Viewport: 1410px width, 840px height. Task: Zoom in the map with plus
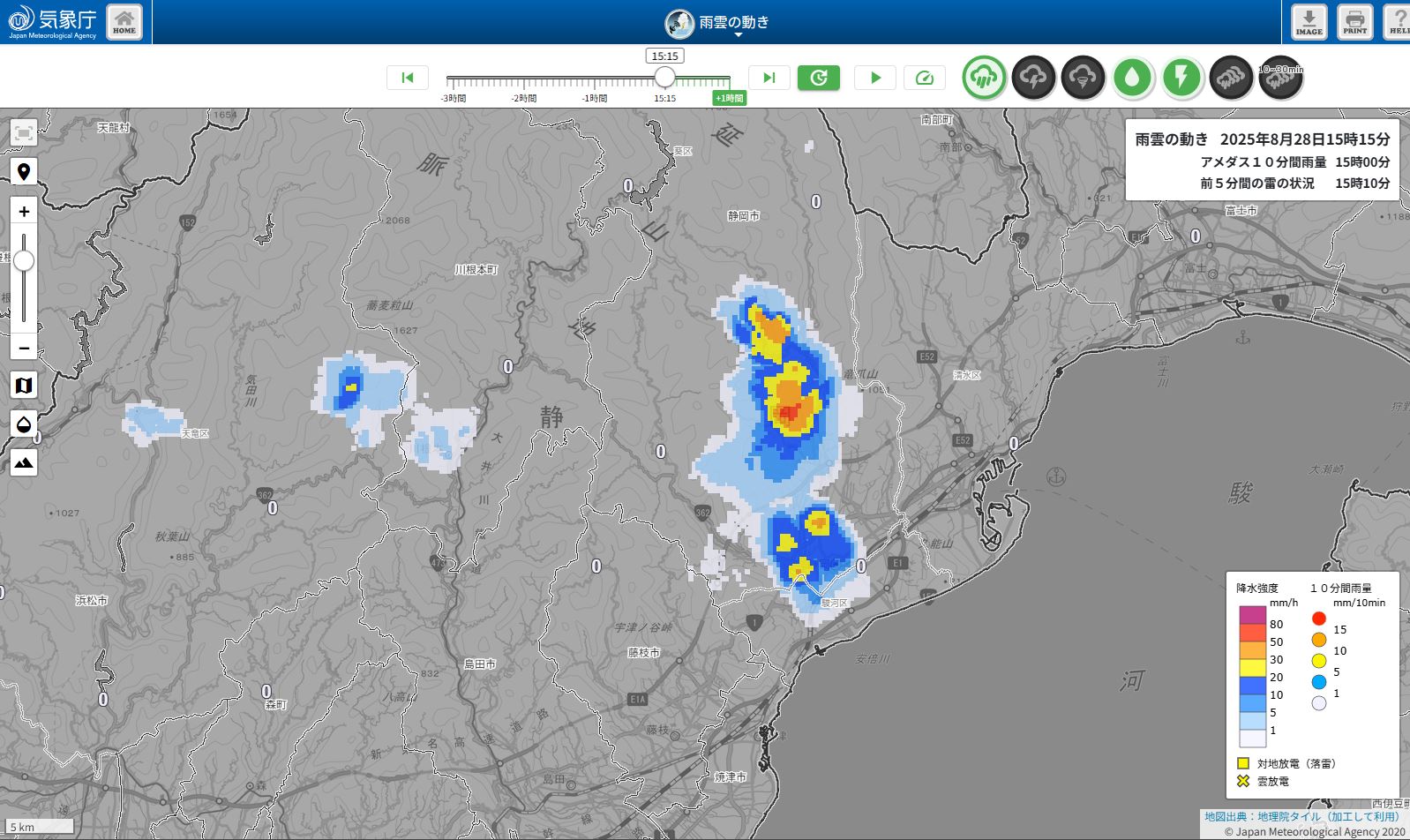(x=24, y=212)
